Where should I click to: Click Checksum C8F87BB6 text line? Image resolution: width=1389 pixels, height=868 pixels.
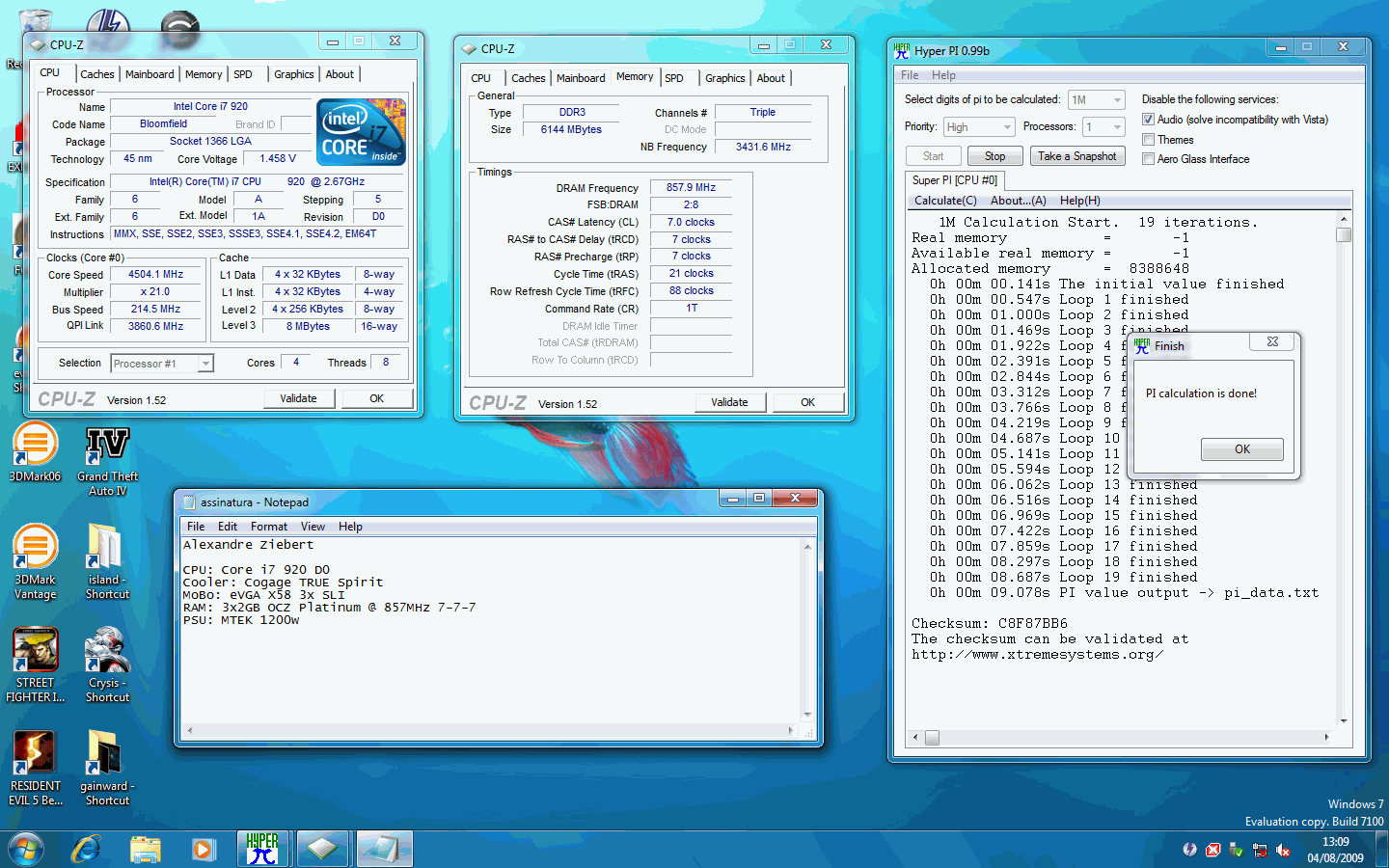(x=990, y=624)
